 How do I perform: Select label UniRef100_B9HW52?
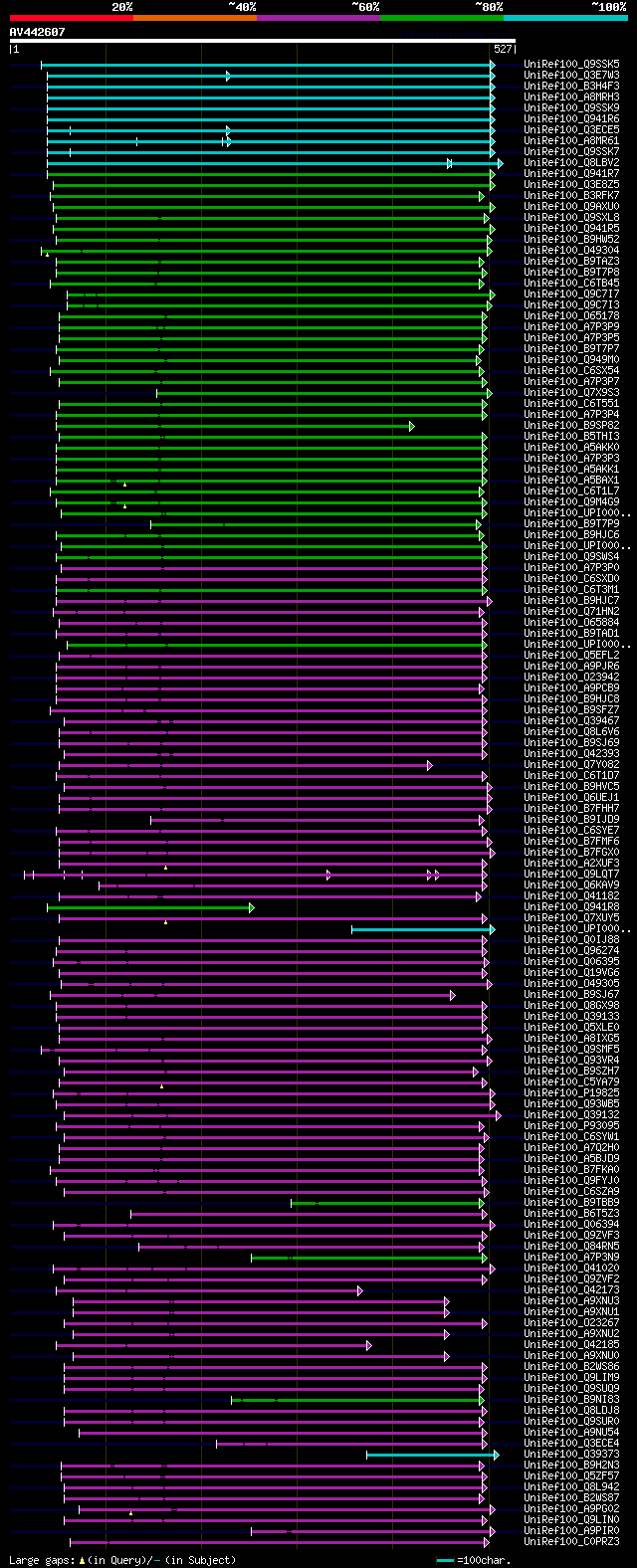pos(572,239)
